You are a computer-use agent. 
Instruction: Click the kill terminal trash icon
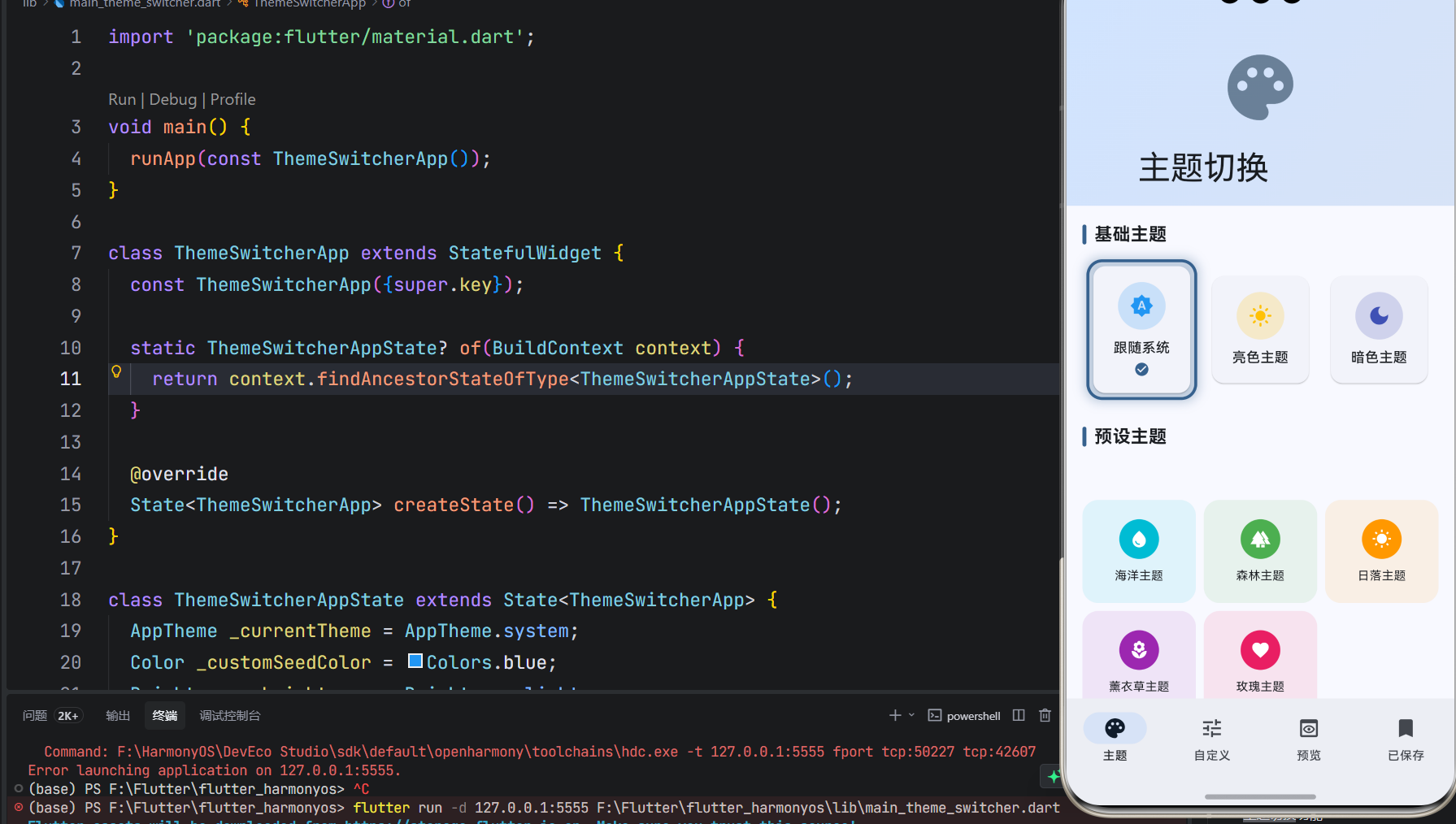[1045, 715]
